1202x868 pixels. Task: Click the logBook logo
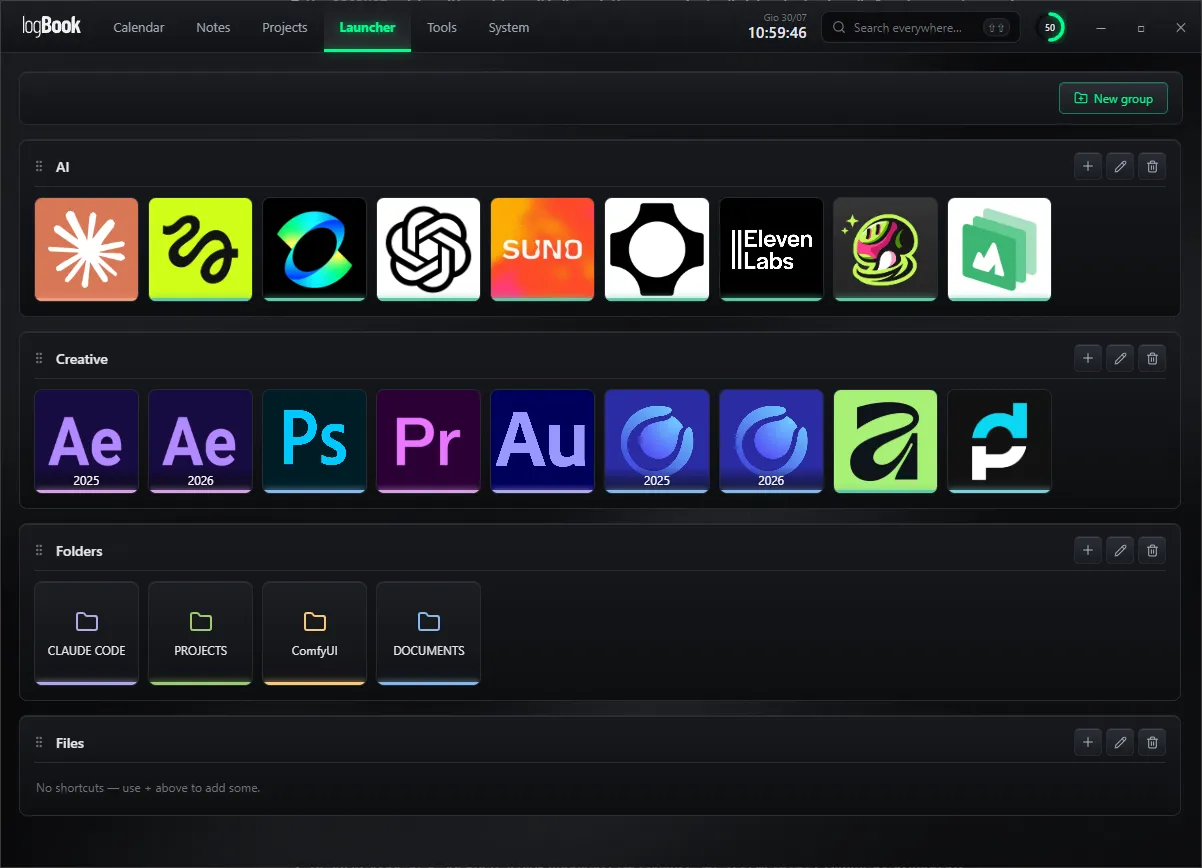52,27
